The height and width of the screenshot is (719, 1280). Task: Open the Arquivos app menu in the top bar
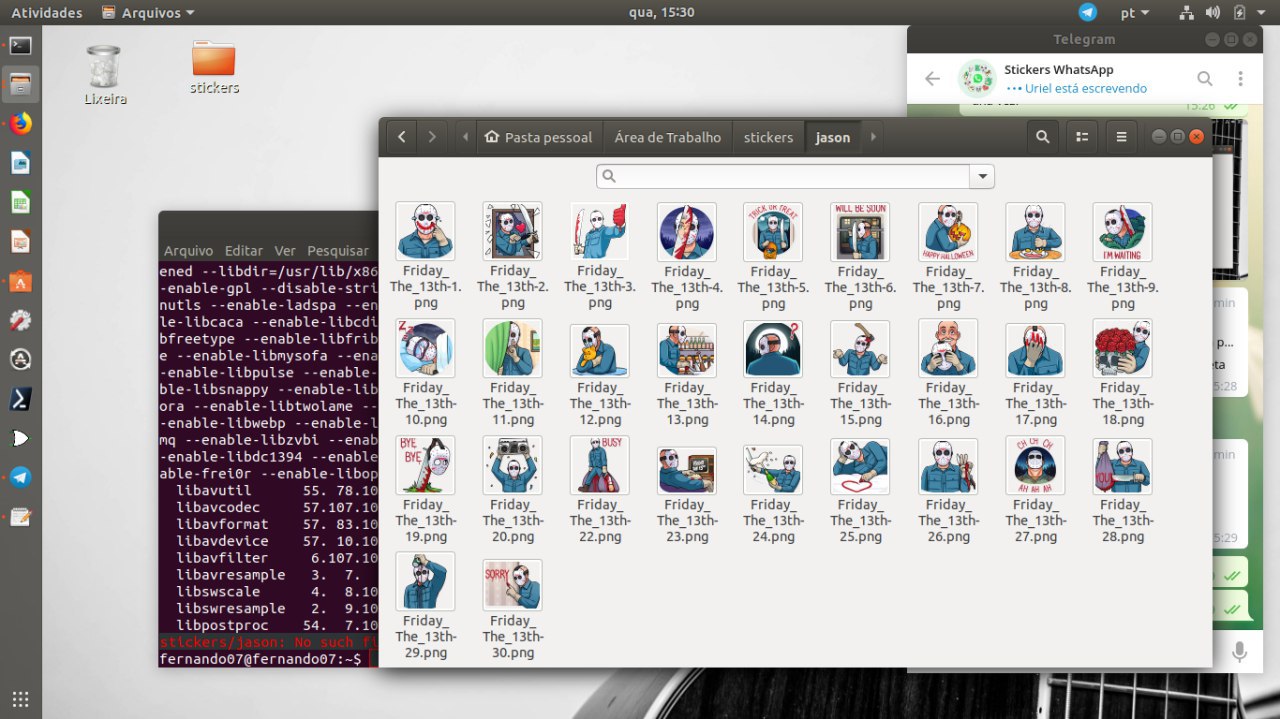(148, 13)
